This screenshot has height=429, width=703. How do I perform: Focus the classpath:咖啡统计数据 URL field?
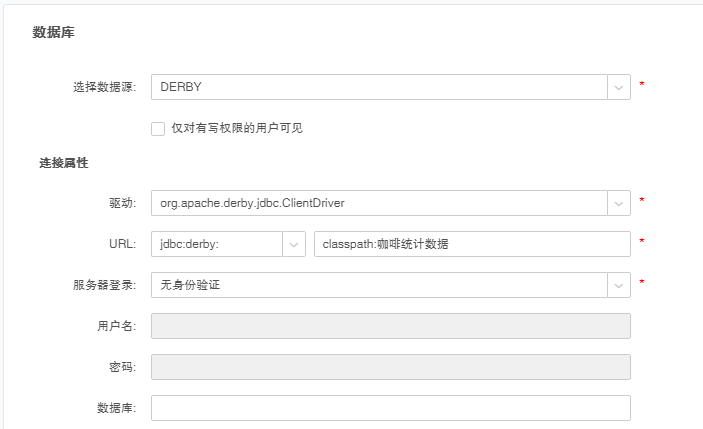[x=471, y=244]
